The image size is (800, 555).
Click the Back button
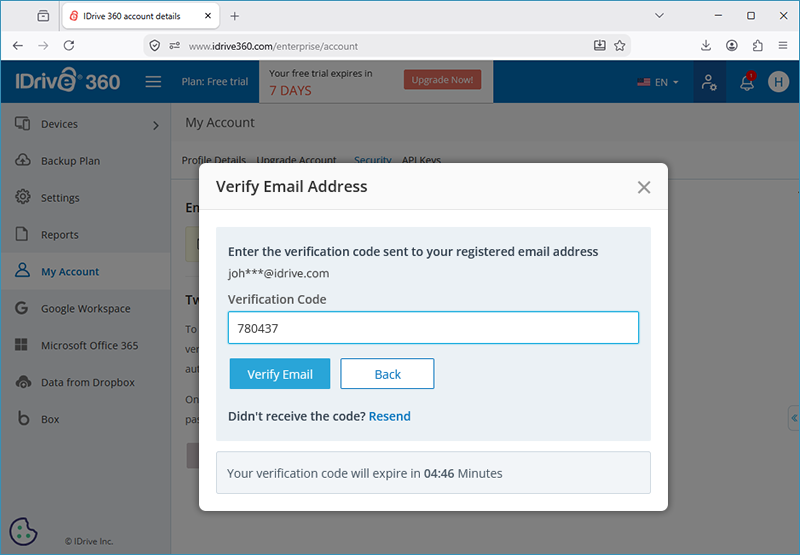tap(387, 374)
